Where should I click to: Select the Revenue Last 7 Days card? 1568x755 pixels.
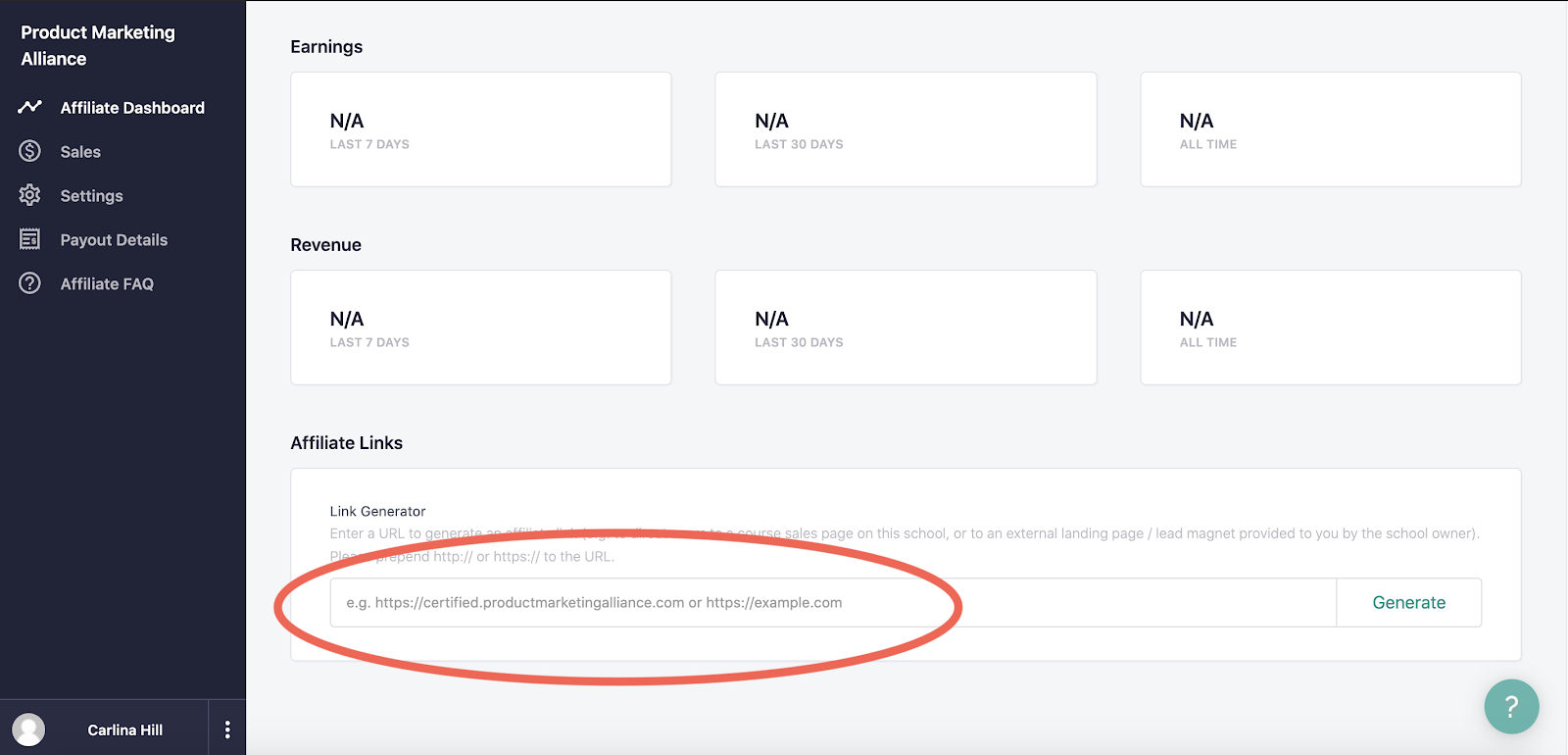[481, 327]
